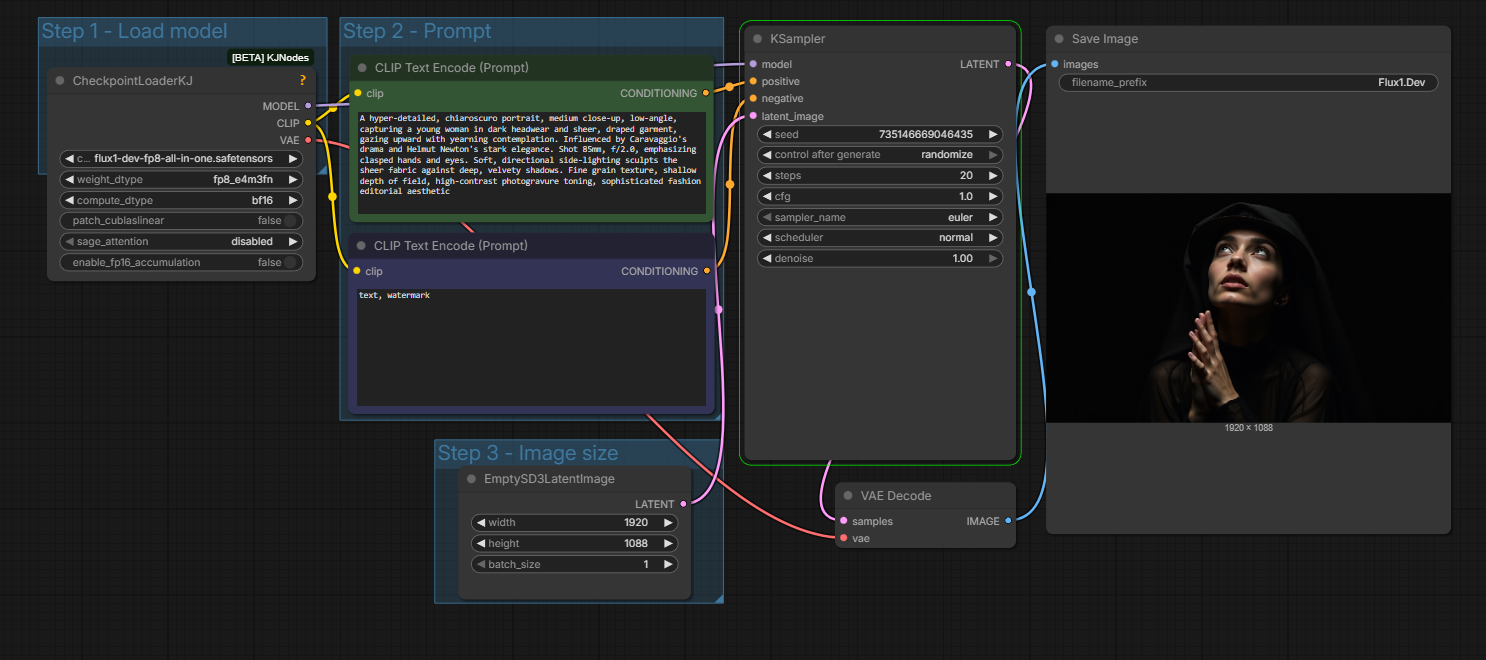
Task: Decrease the width value with the left arrow
Action: (480, 523)
